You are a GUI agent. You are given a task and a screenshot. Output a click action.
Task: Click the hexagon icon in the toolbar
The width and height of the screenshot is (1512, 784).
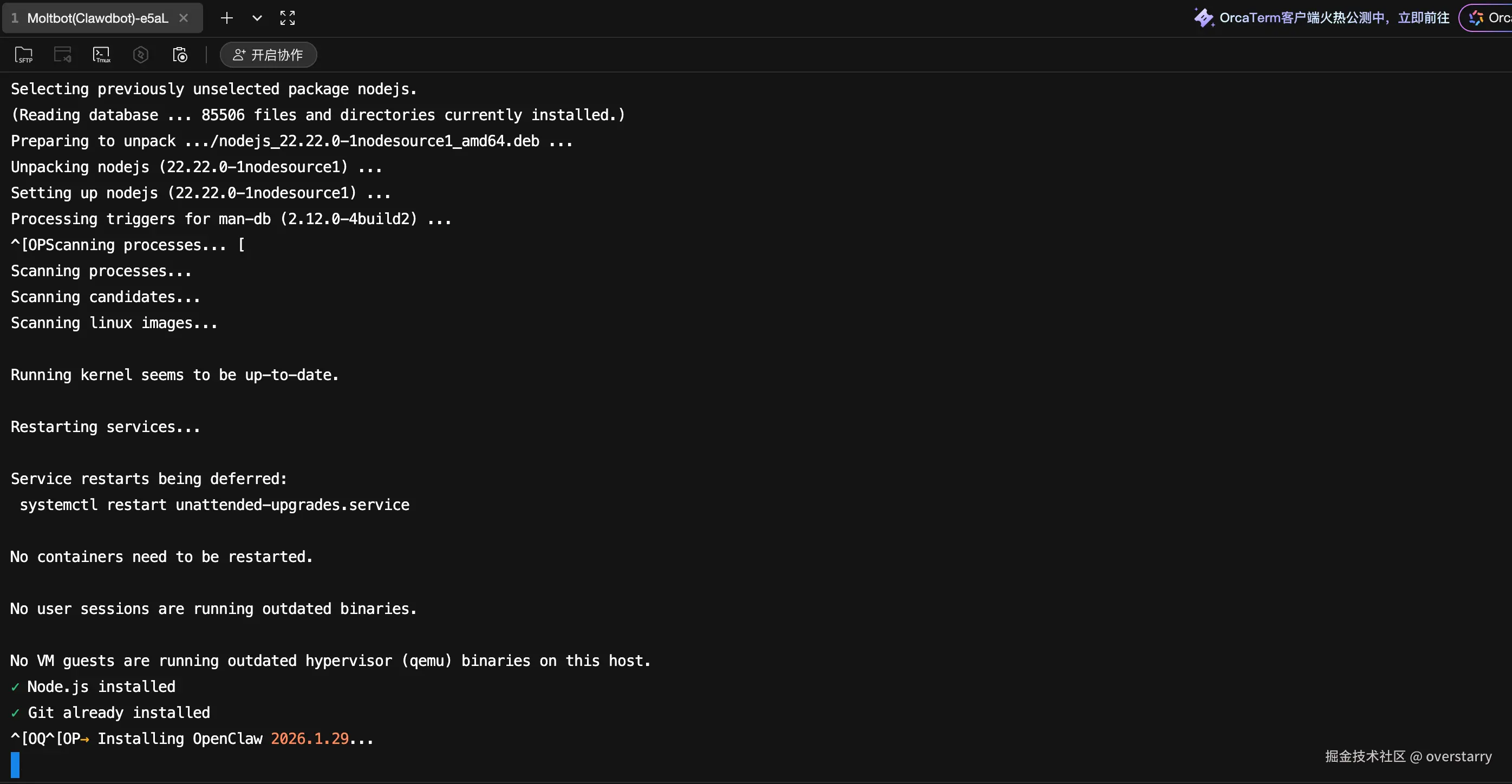(141, 55)
